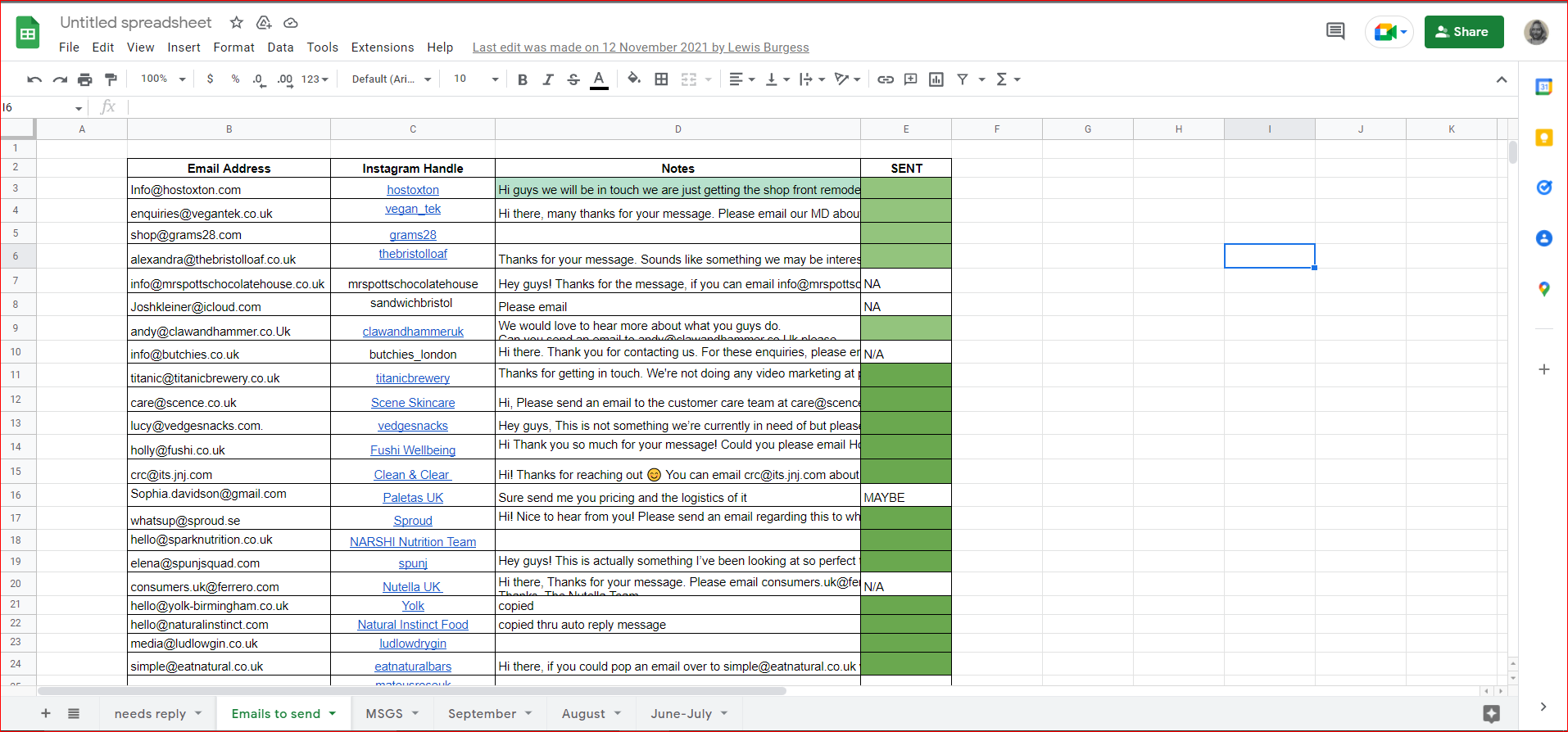
Task: Decrease decimal places icon
Action: point(259,79)
